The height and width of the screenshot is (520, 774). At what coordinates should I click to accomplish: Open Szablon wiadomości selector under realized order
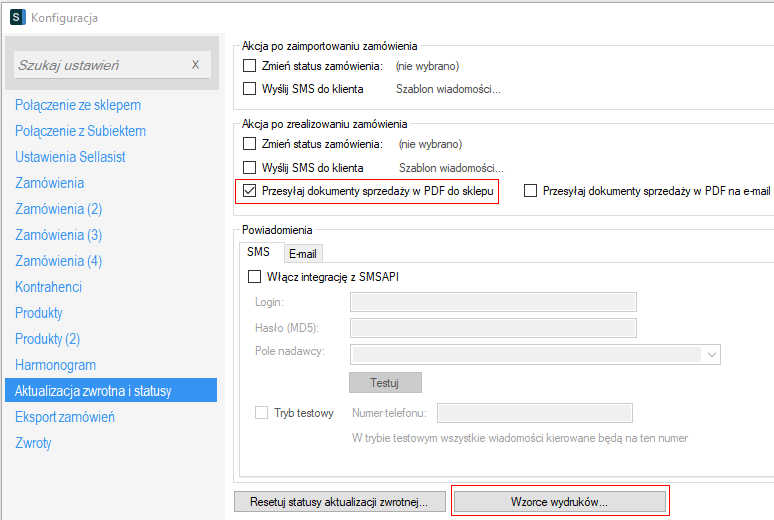[451, 168]
